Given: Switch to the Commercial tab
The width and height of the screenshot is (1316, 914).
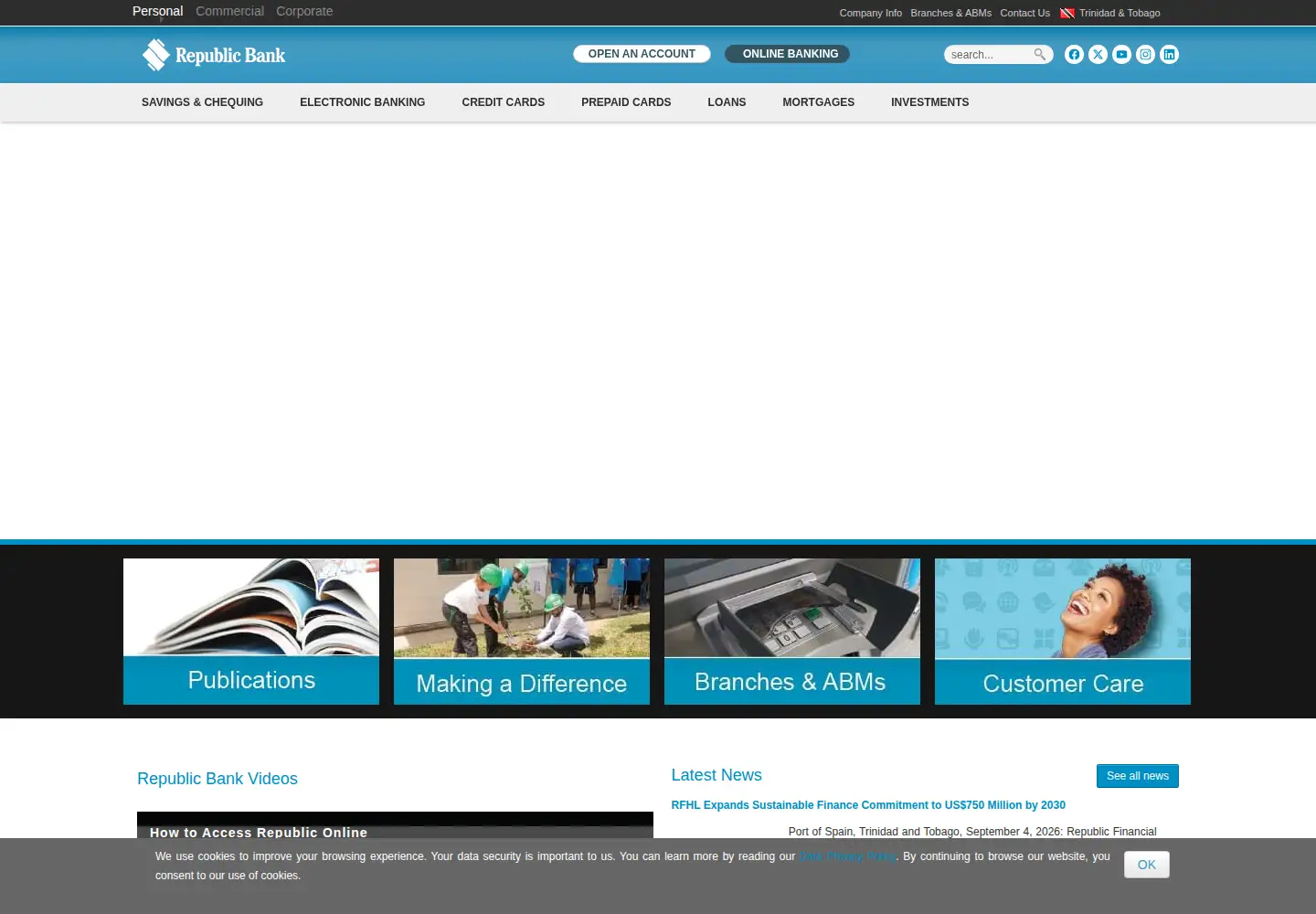Looking at the screenshot, I should tap(229, 11).
